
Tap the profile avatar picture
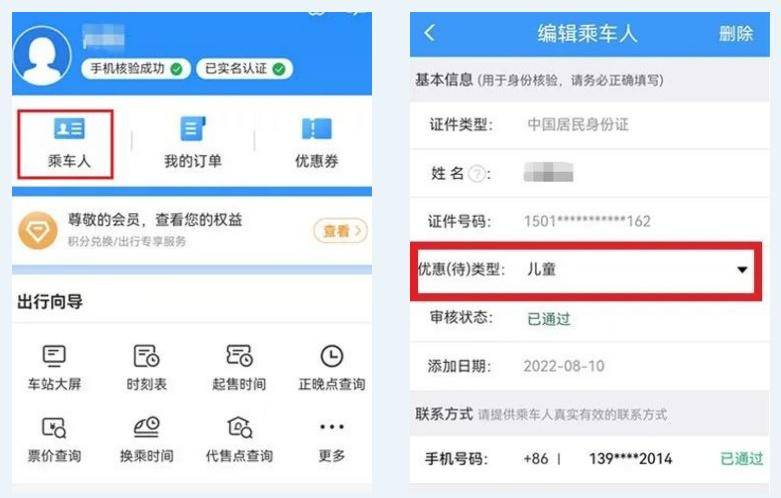click(x=42, y=55)
